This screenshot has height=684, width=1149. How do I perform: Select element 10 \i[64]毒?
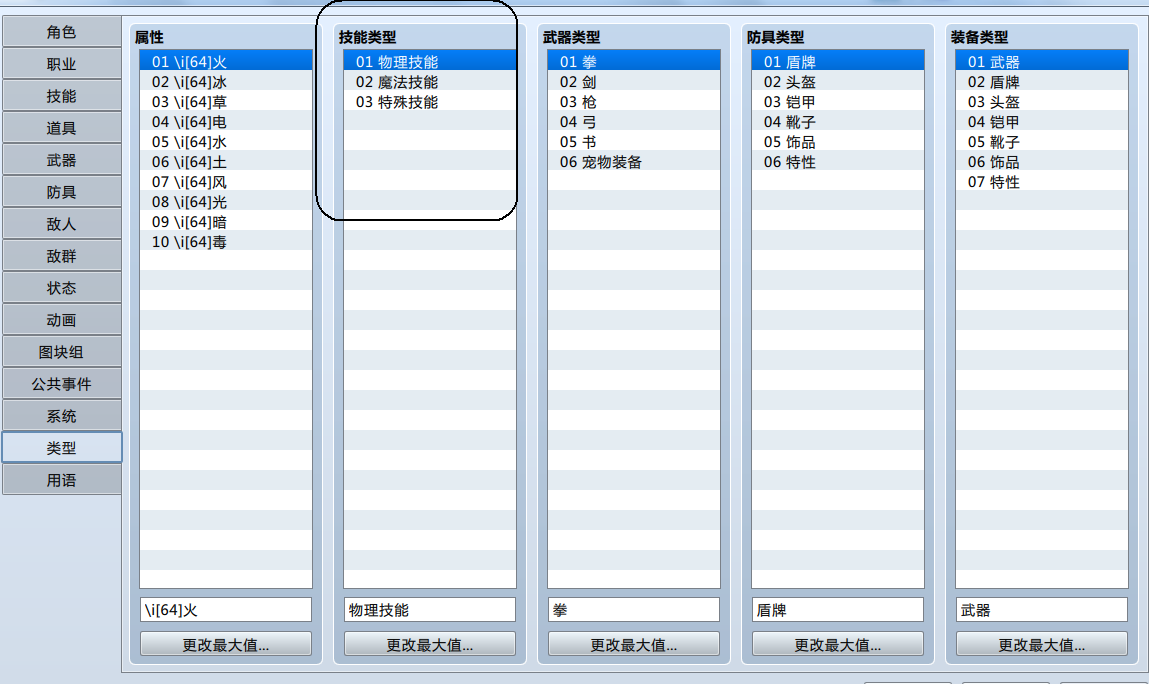(x=226, y=241)
